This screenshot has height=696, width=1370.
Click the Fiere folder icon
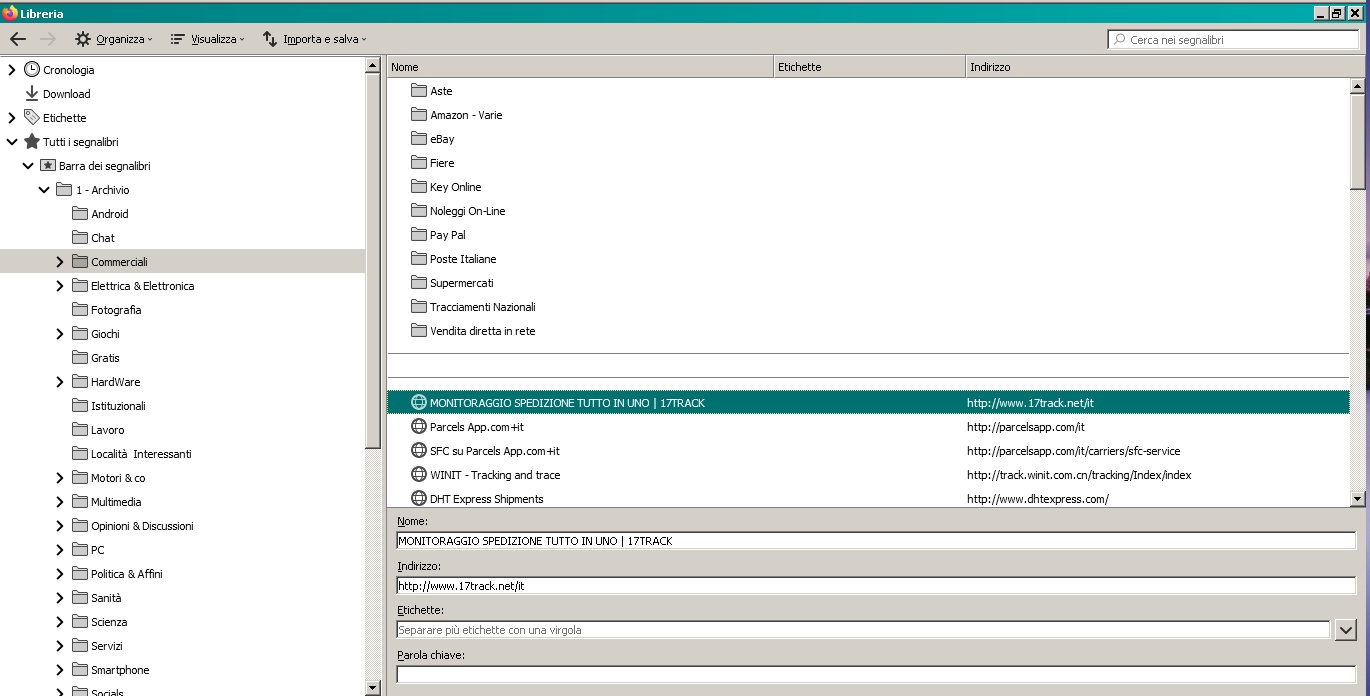pyautogui.click(x=419, y=162)
